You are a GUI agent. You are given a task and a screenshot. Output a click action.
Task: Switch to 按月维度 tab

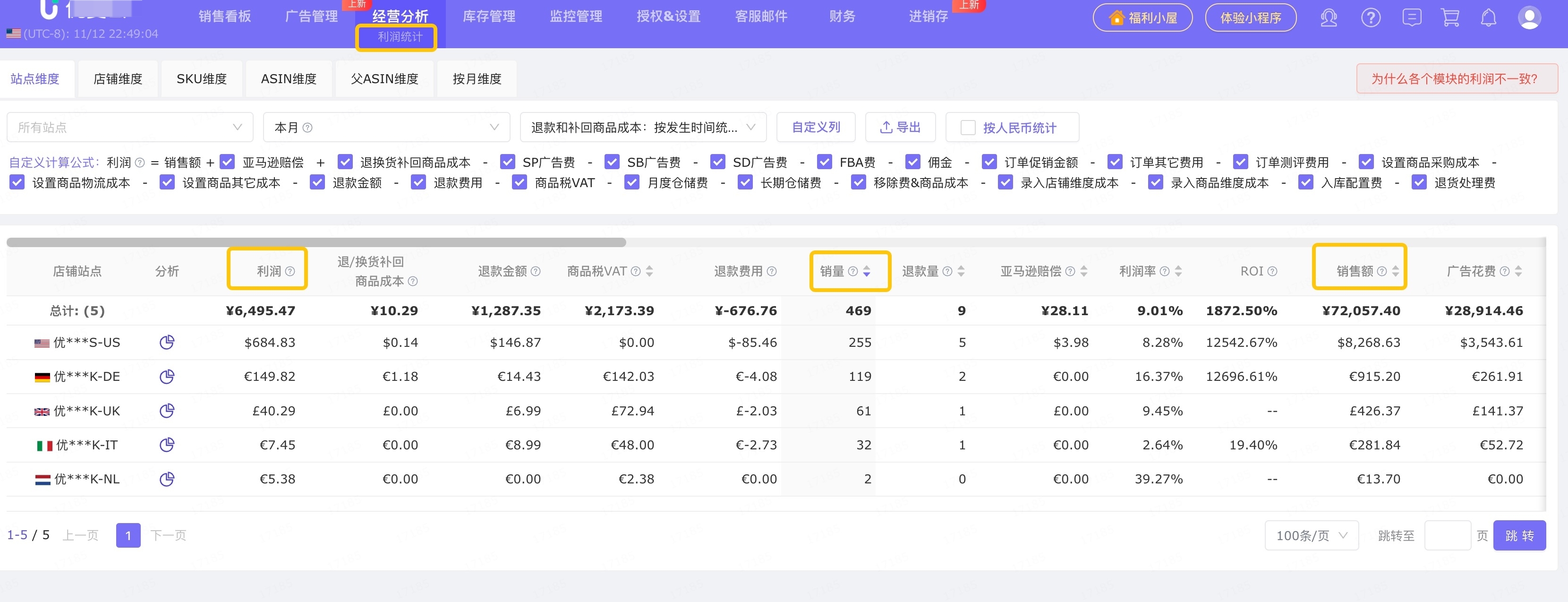pos(477,79)
